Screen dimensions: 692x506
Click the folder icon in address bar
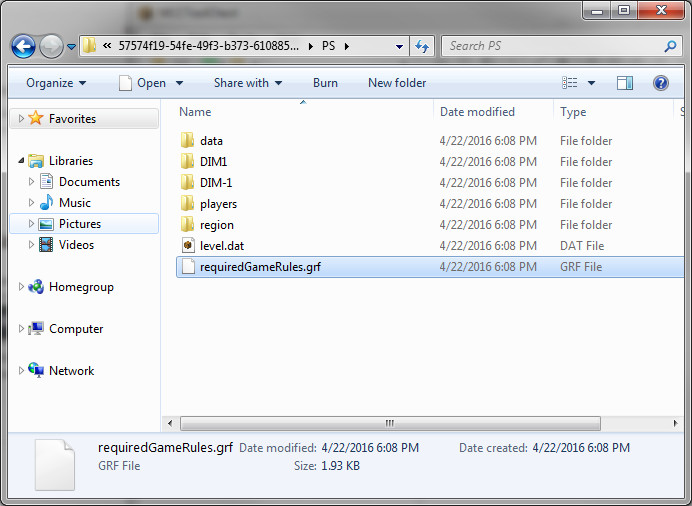(90, 45)
